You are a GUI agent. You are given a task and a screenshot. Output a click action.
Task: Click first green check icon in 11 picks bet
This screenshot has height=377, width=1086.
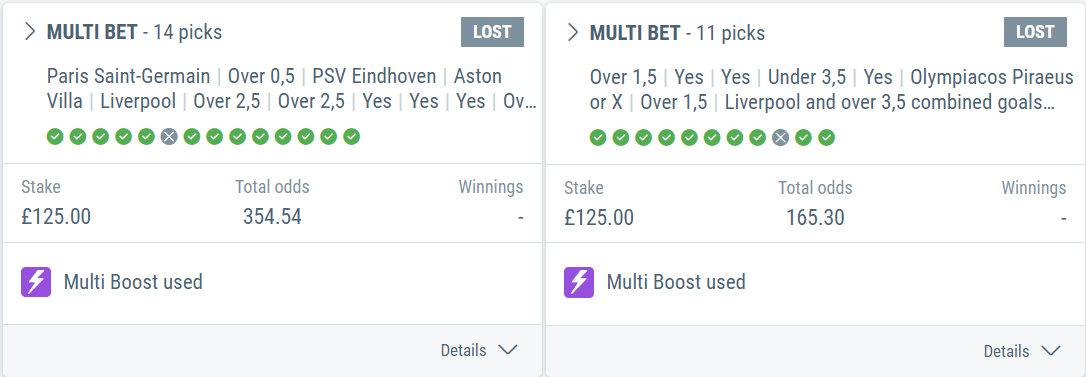pos(598,137)
